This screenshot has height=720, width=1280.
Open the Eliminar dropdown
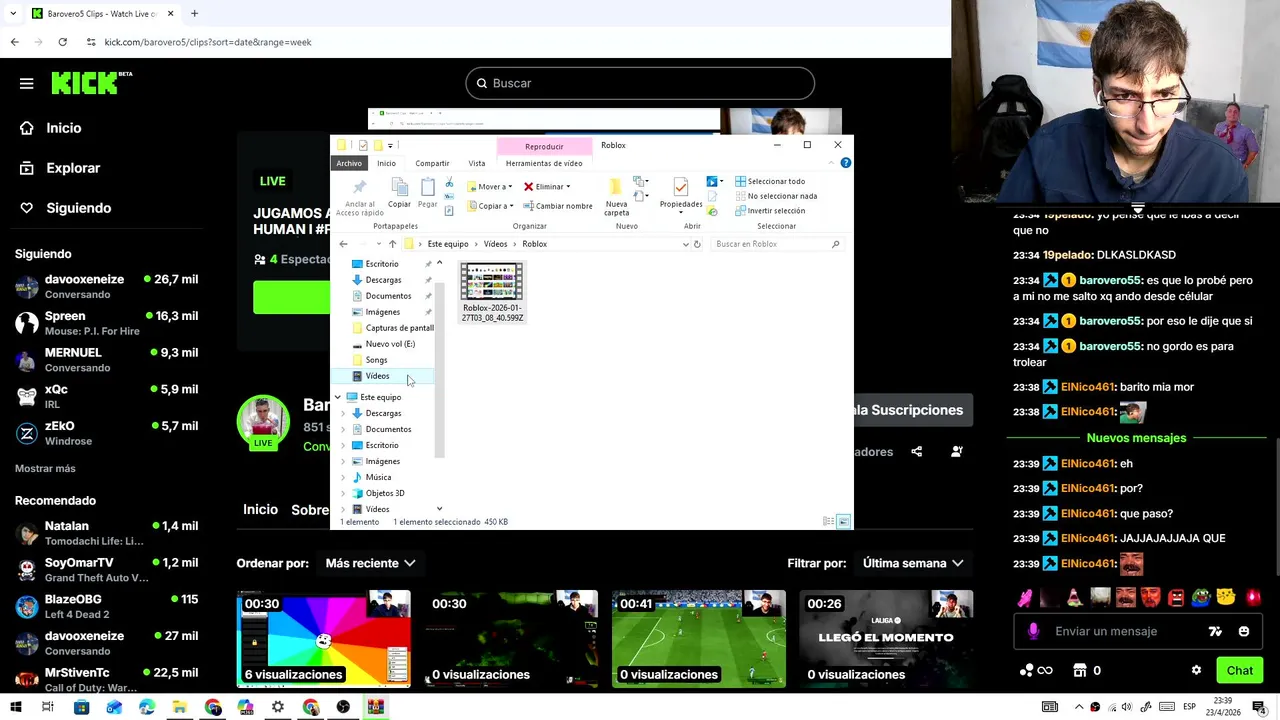pyautogui.click(x=547, y=187)
